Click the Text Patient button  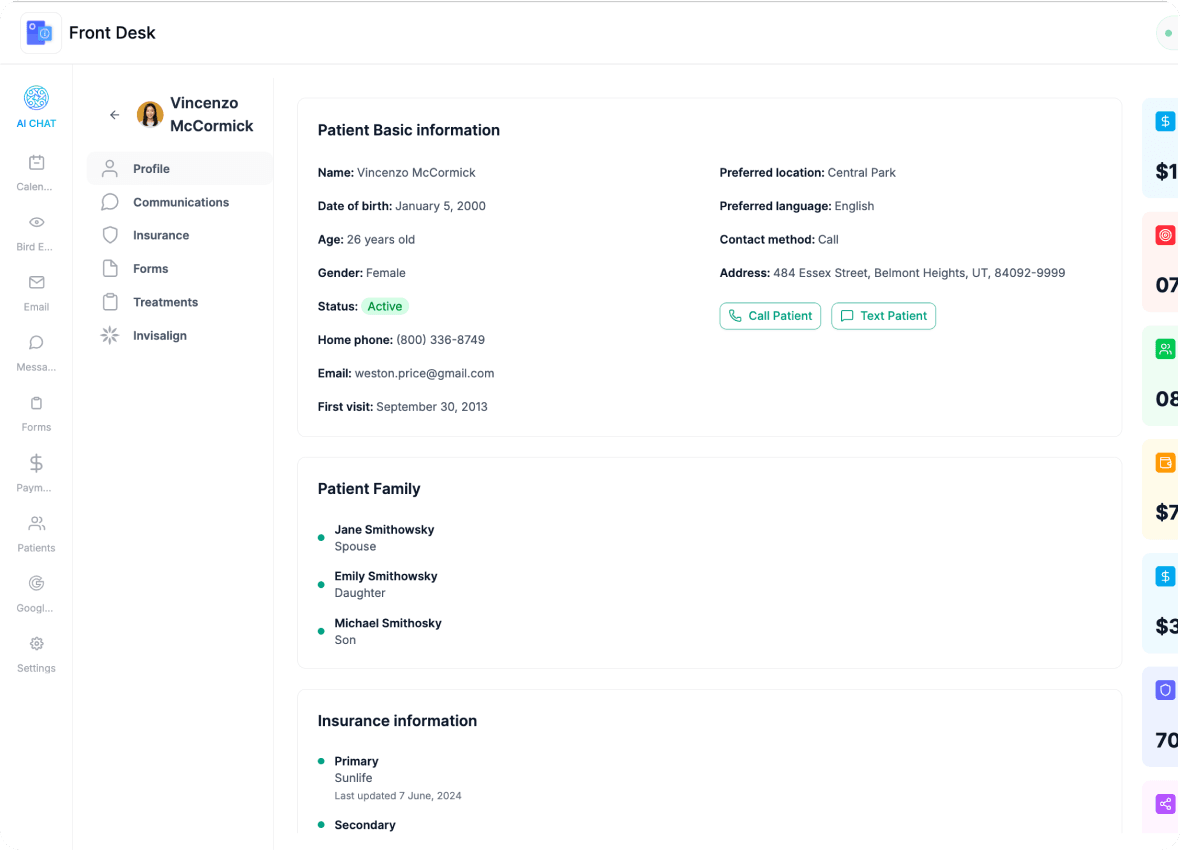pyautogui.click(x=883, y=316)
